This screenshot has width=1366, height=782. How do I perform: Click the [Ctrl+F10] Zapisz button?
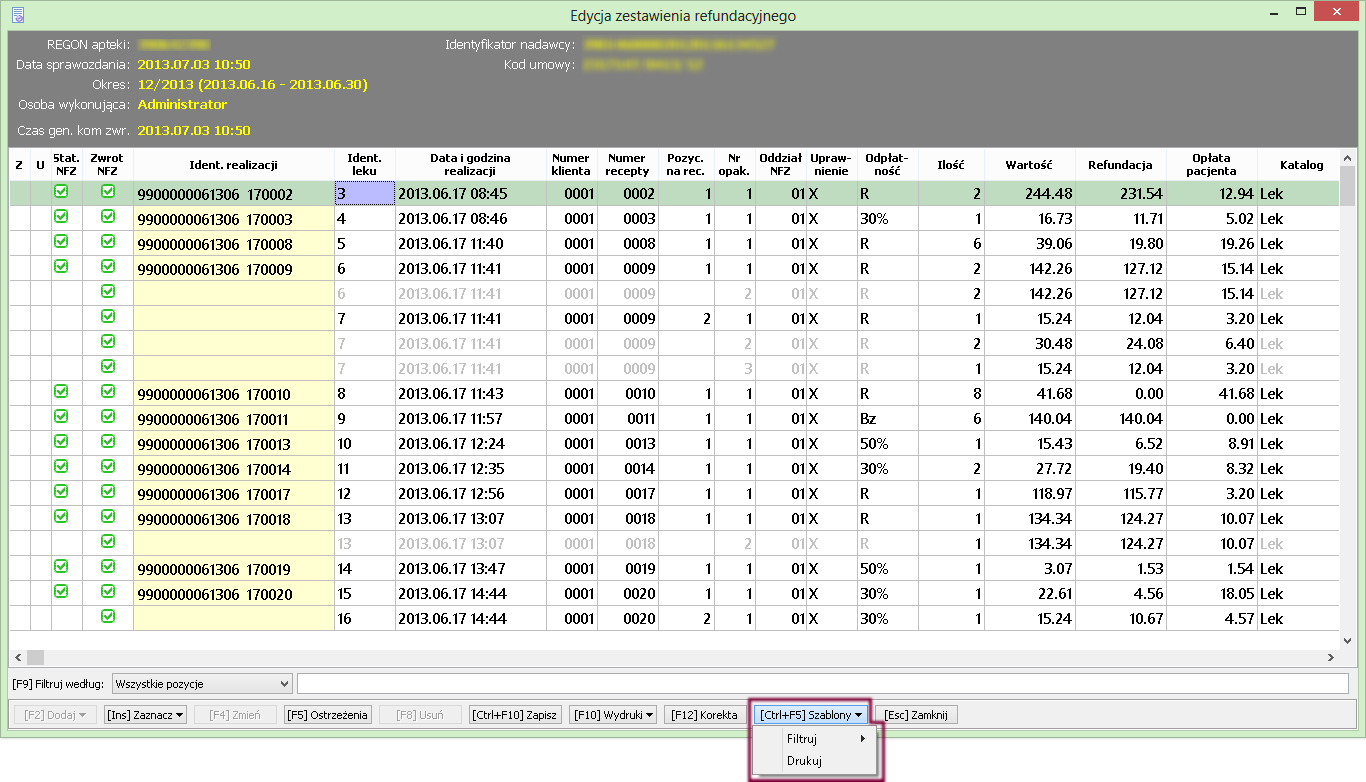pos(515,715)
